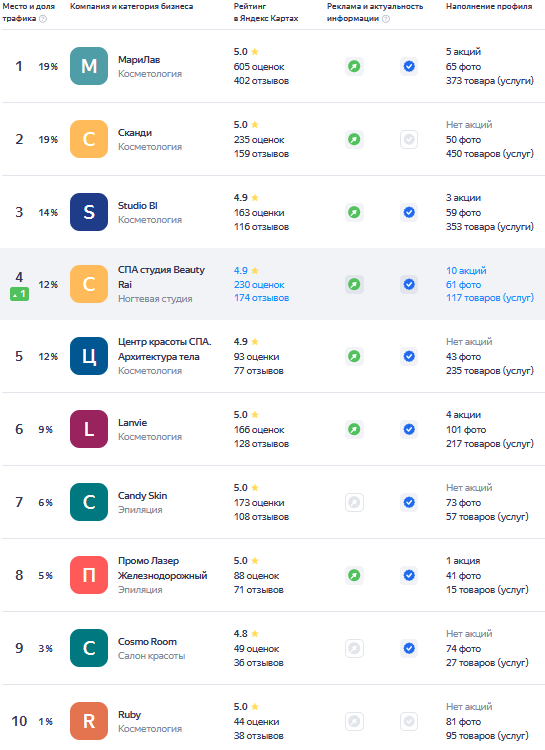Viewport: 545px width, 750px height.
Task: Click inactive advertising icon in Cosmo Room row
Action: 354,648
